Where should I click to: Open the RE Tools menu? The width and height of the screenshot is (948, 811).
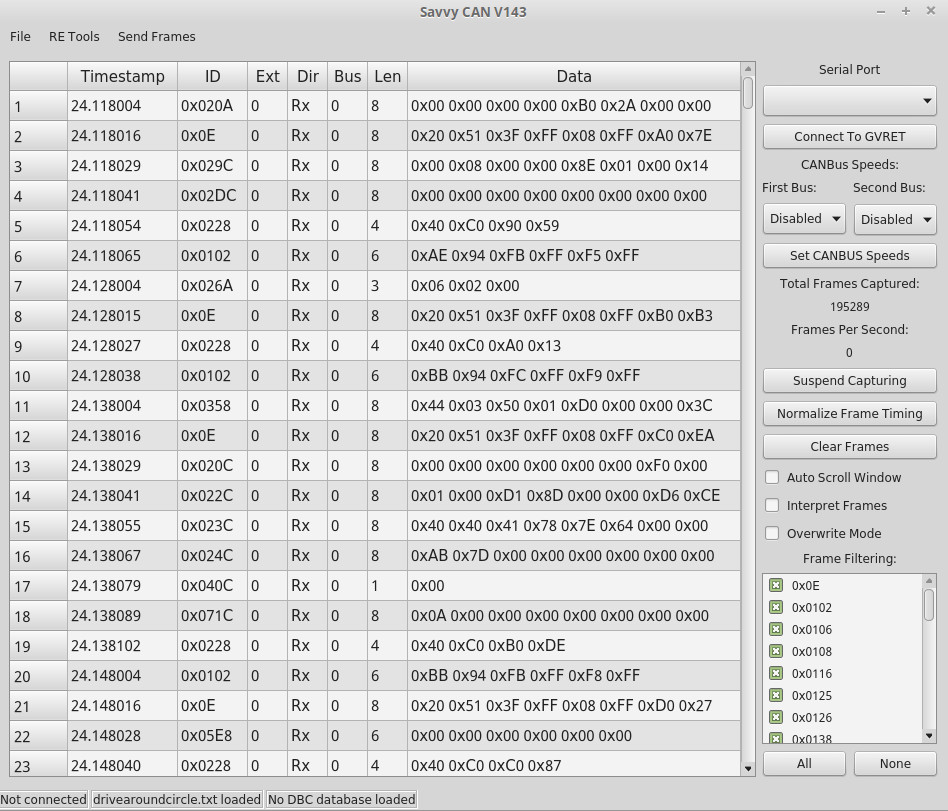tap(74, 36)
